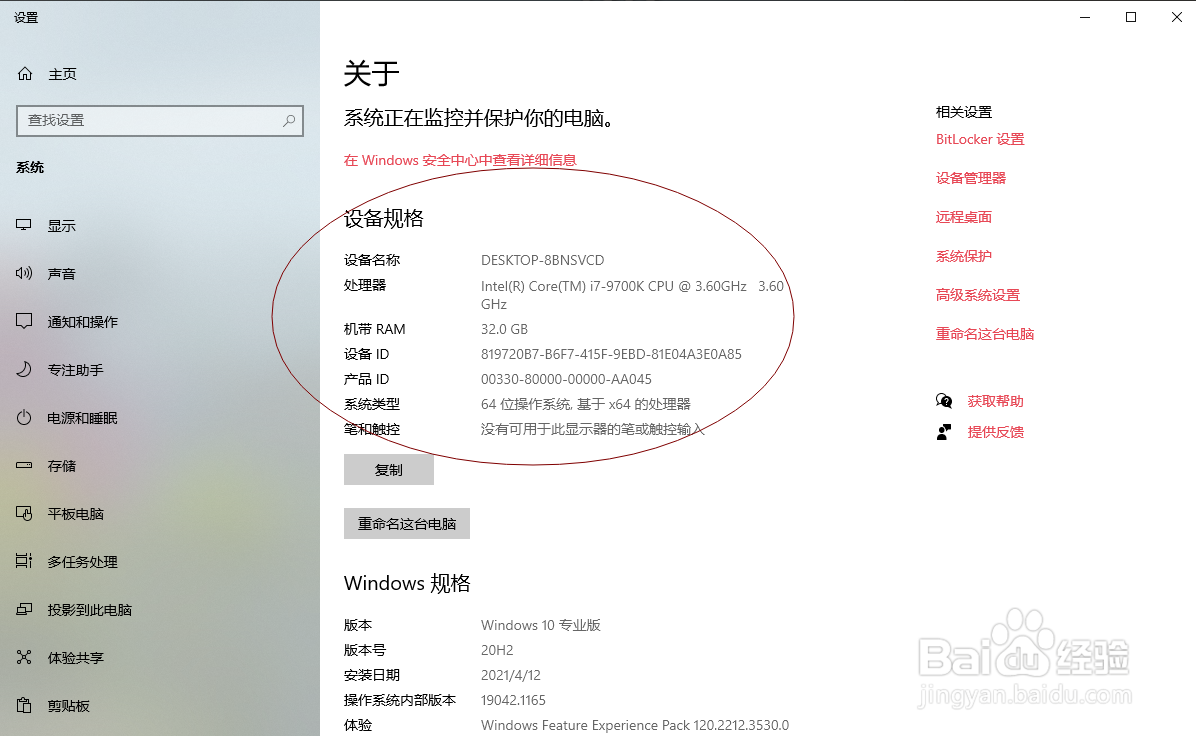Click the search magnifier icon

pyautogui.click(x=289, y=121)
